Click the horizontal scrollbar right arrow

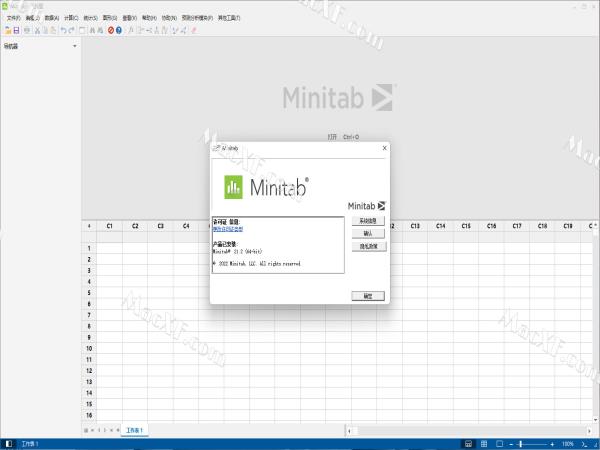coord(589,431)
